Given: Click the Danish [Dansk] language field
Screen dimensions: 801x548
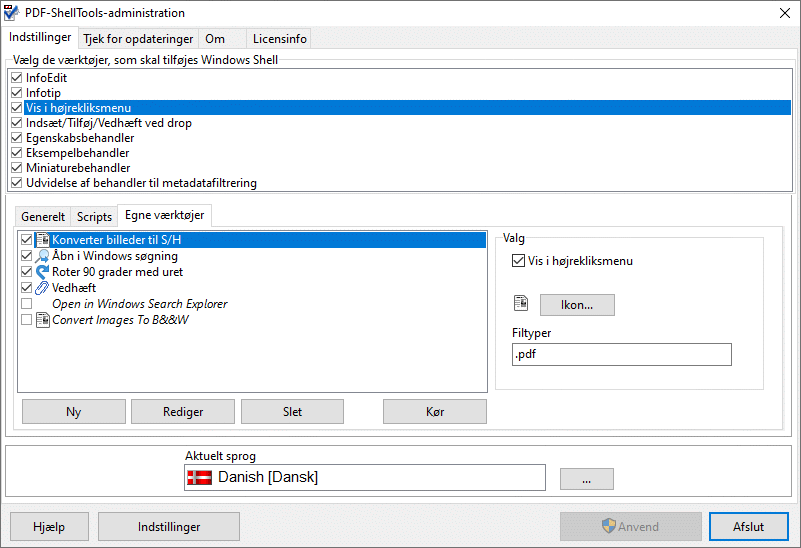Looking at the screenshot, I should click(x=365, y=478).
